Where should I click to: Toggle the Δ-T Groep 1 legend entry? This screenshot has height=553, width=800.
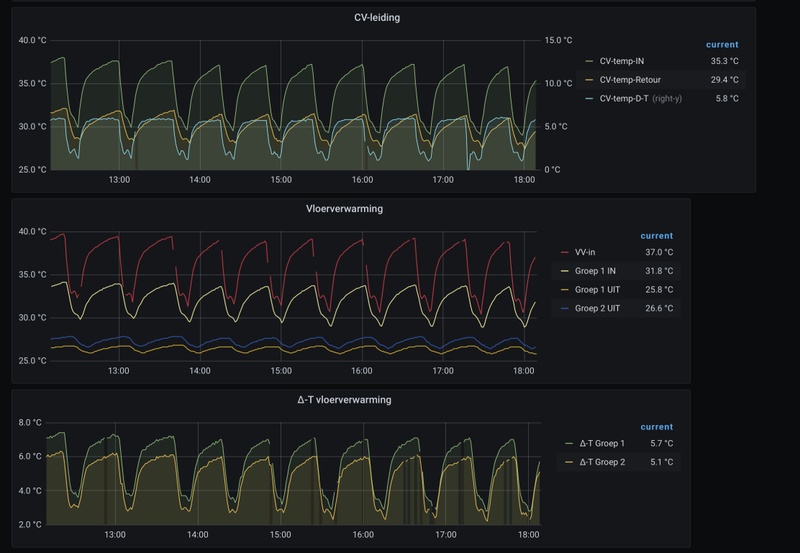602,444
